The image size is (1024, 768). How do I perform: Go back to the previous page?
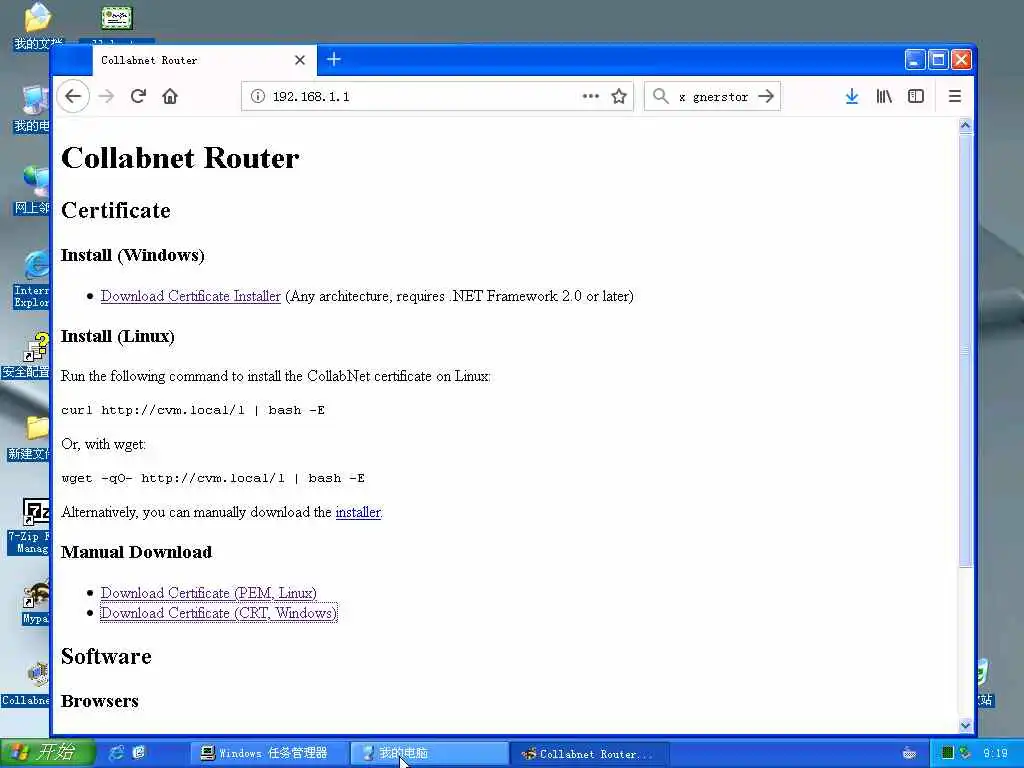point(73,97)
